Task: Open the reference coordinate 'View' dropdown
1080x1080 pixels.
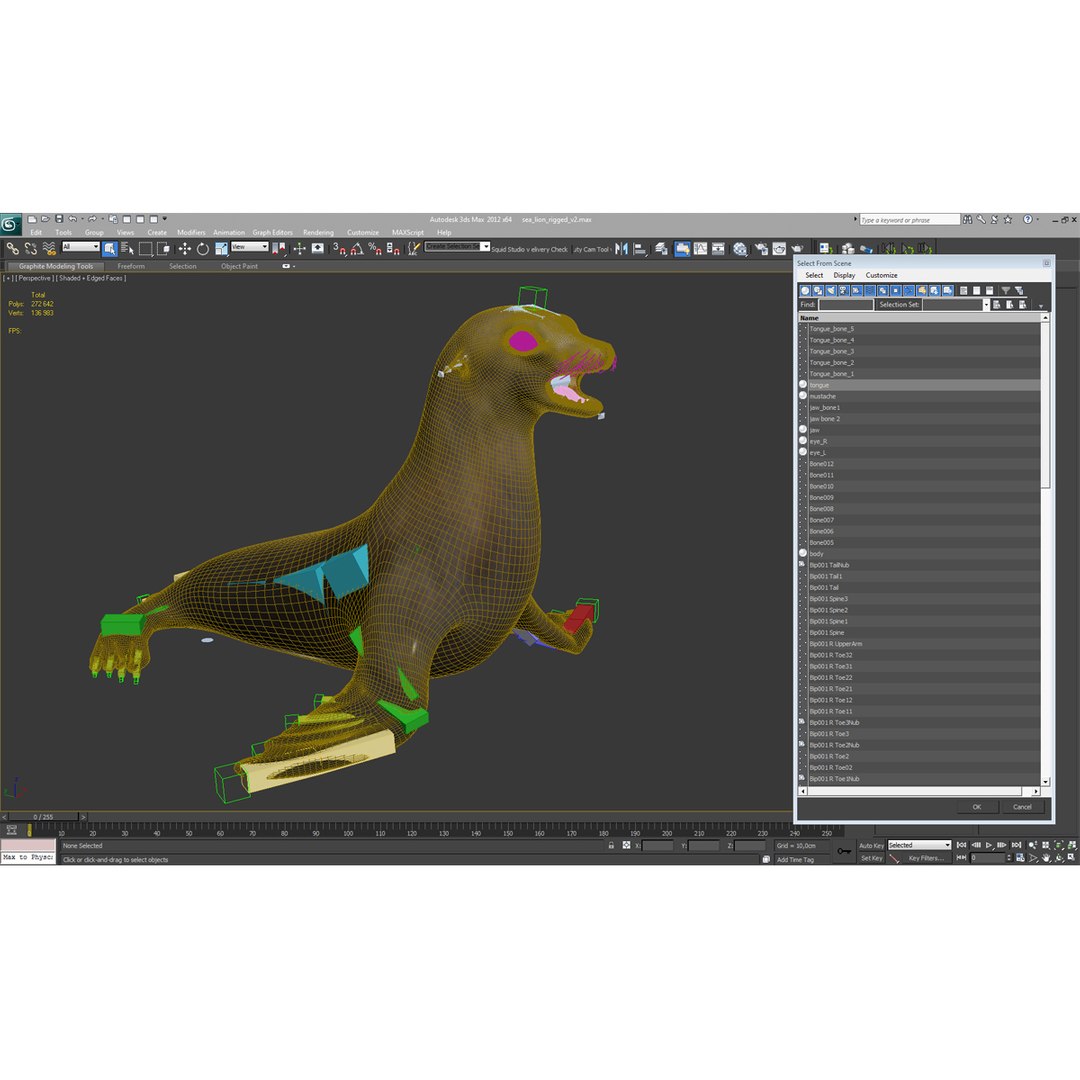Action: 249,247
